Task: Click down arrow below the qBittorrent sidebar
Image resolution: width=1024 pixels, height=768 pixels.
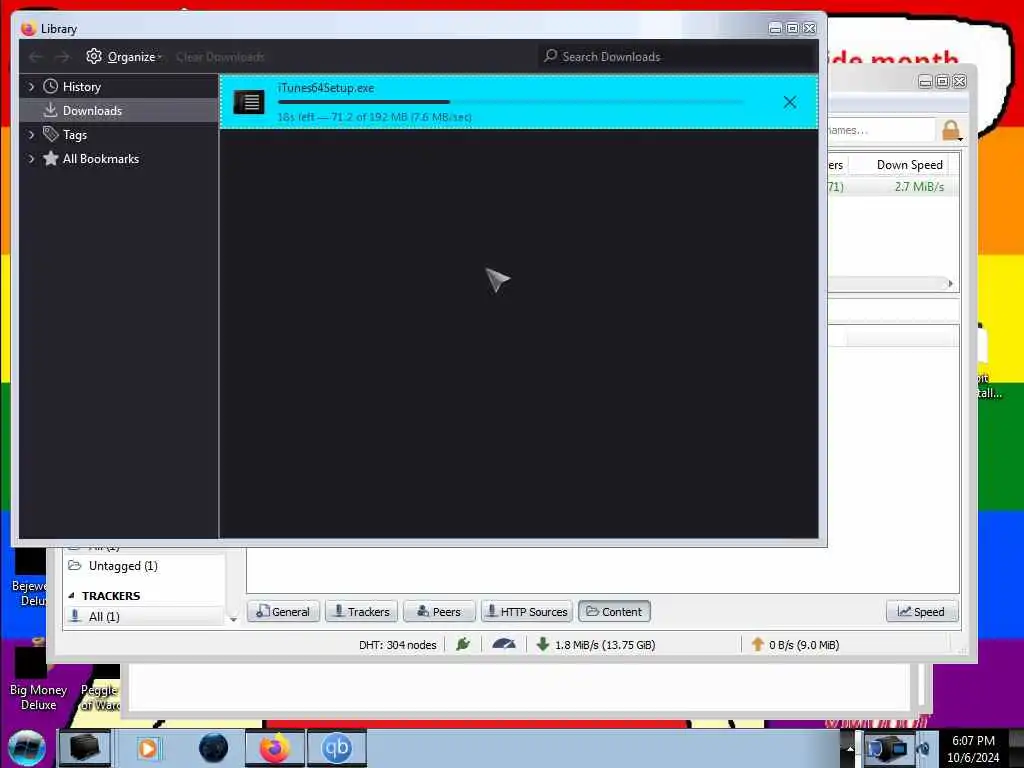Action: pos(233,619)
